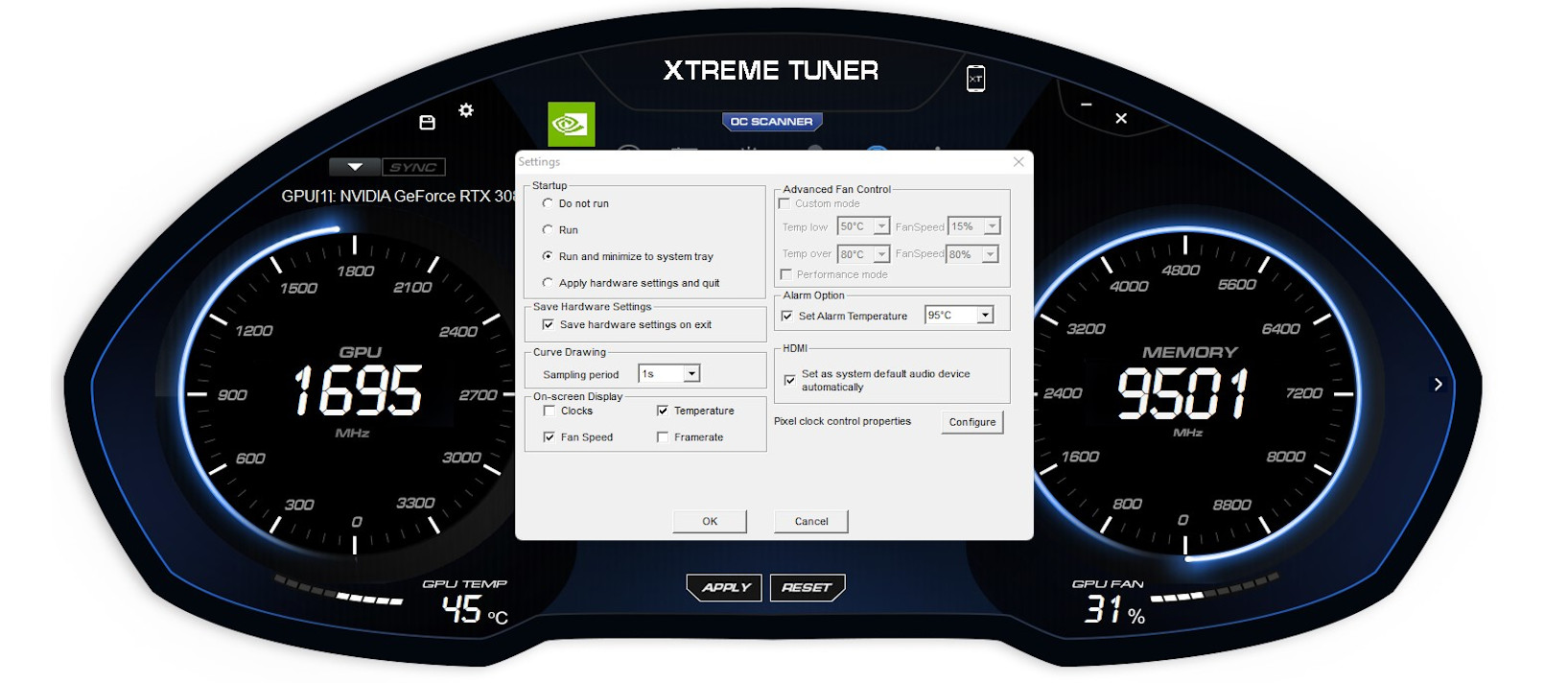Close the Xtreme Tuner main window
Image resolution: width=1568 pixels, height=683 pixels.
coord(1121,118)
